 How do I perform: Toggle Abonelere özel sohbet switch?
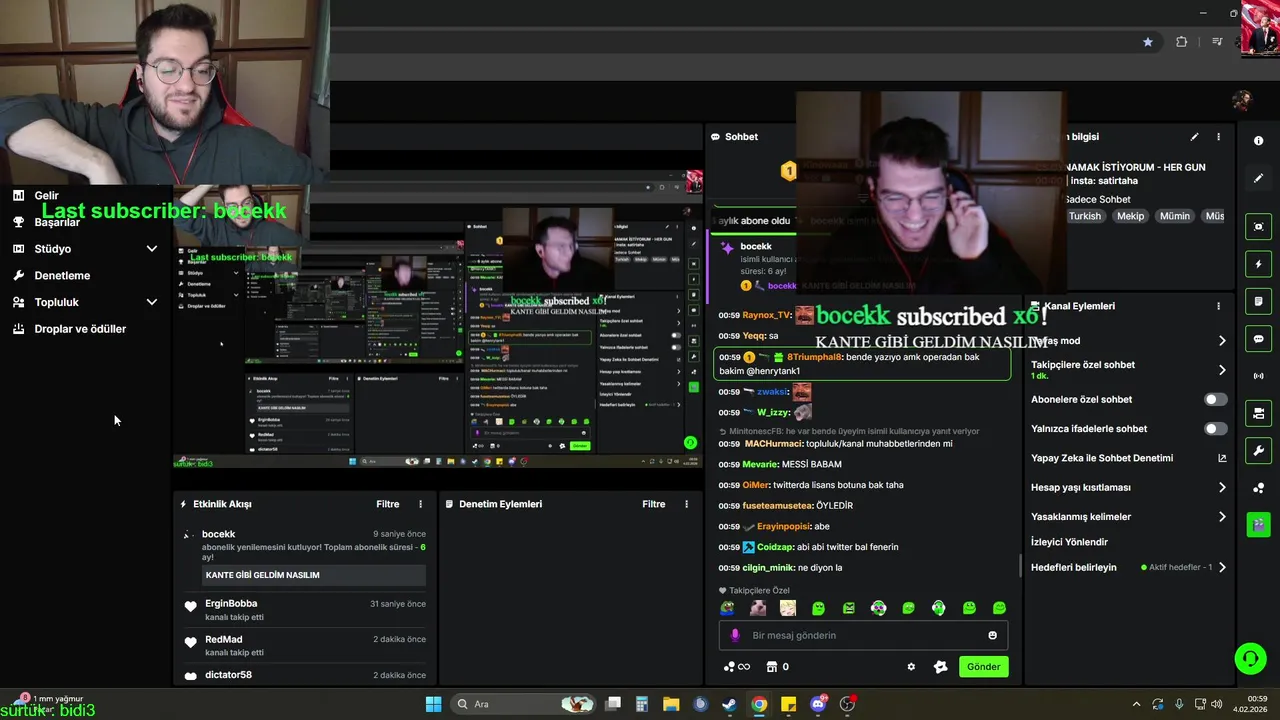(1215, 399)
